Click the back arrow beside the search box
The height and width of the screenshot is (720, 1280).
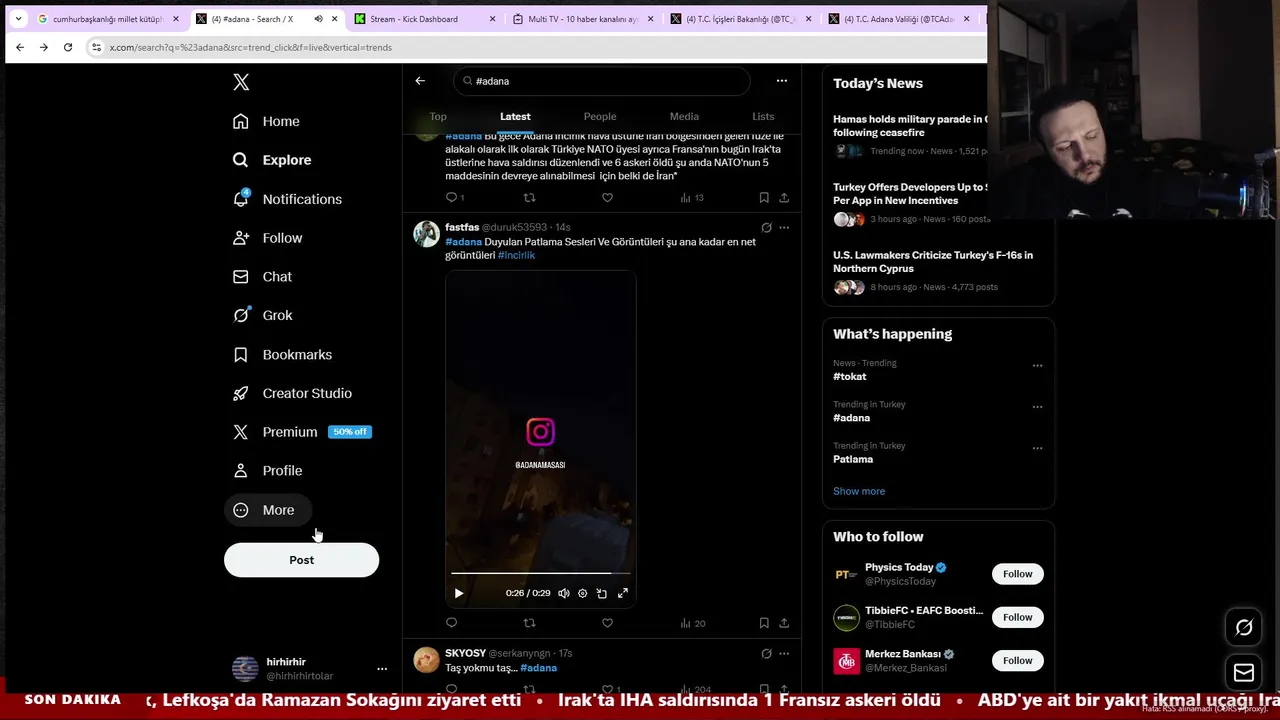(x=420, y=81)
